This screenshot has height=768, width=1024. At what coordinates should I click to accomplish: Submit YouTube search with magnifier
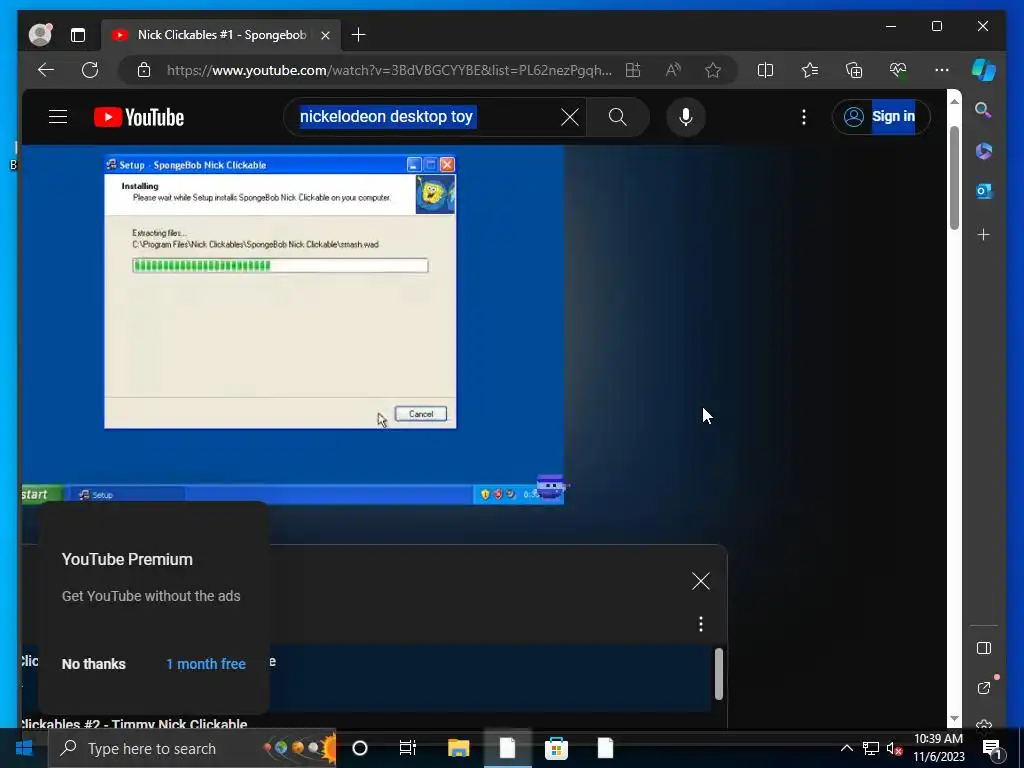pos(618,118)
